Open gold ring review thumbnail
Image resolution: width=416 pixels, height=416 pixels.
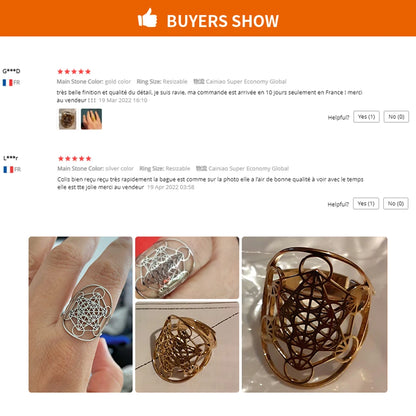68,119
